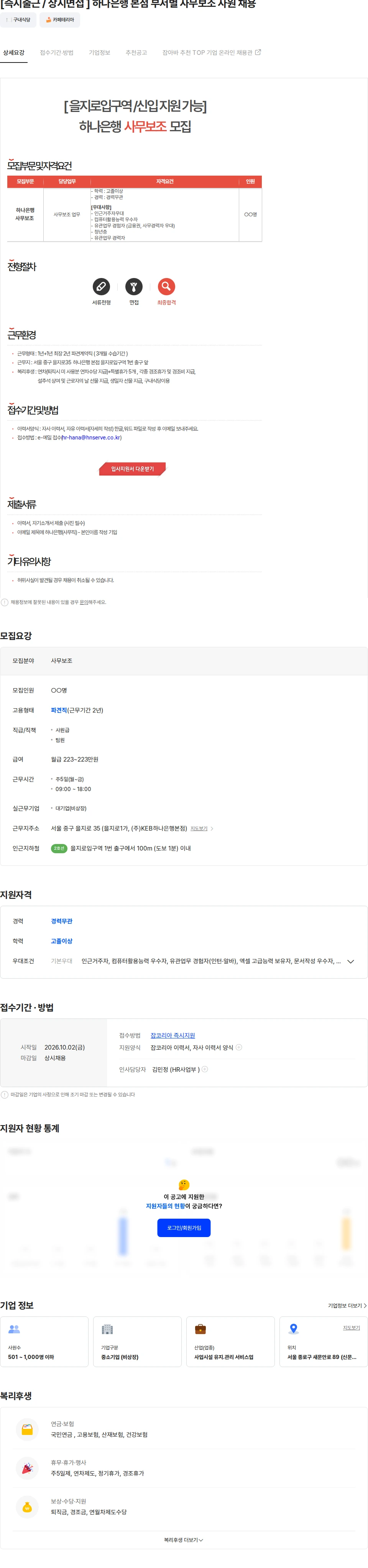This screenshot has width=368, height=1568.
Task: Click the 위치 서울 종로구 card
Action: (323, 1341)
